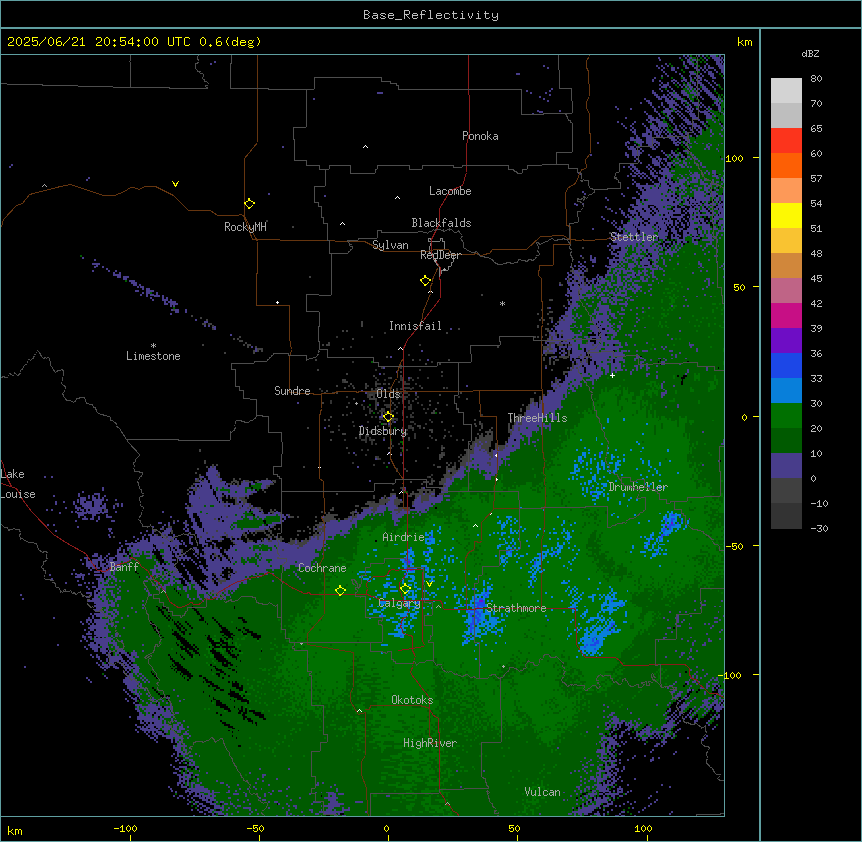Screen dimensions: 862x842
Task: Click the dark green 20-10 dBZ swatch
Action: coord(786,441)
